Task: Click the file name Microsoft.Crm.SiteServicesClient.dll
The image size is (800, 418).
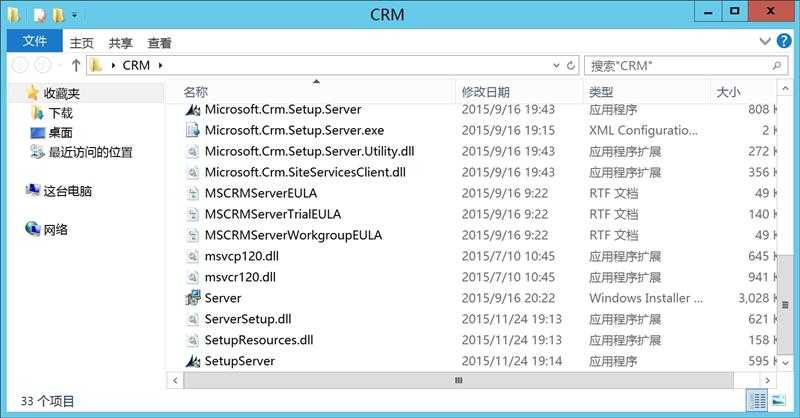Action: [305, 172]
